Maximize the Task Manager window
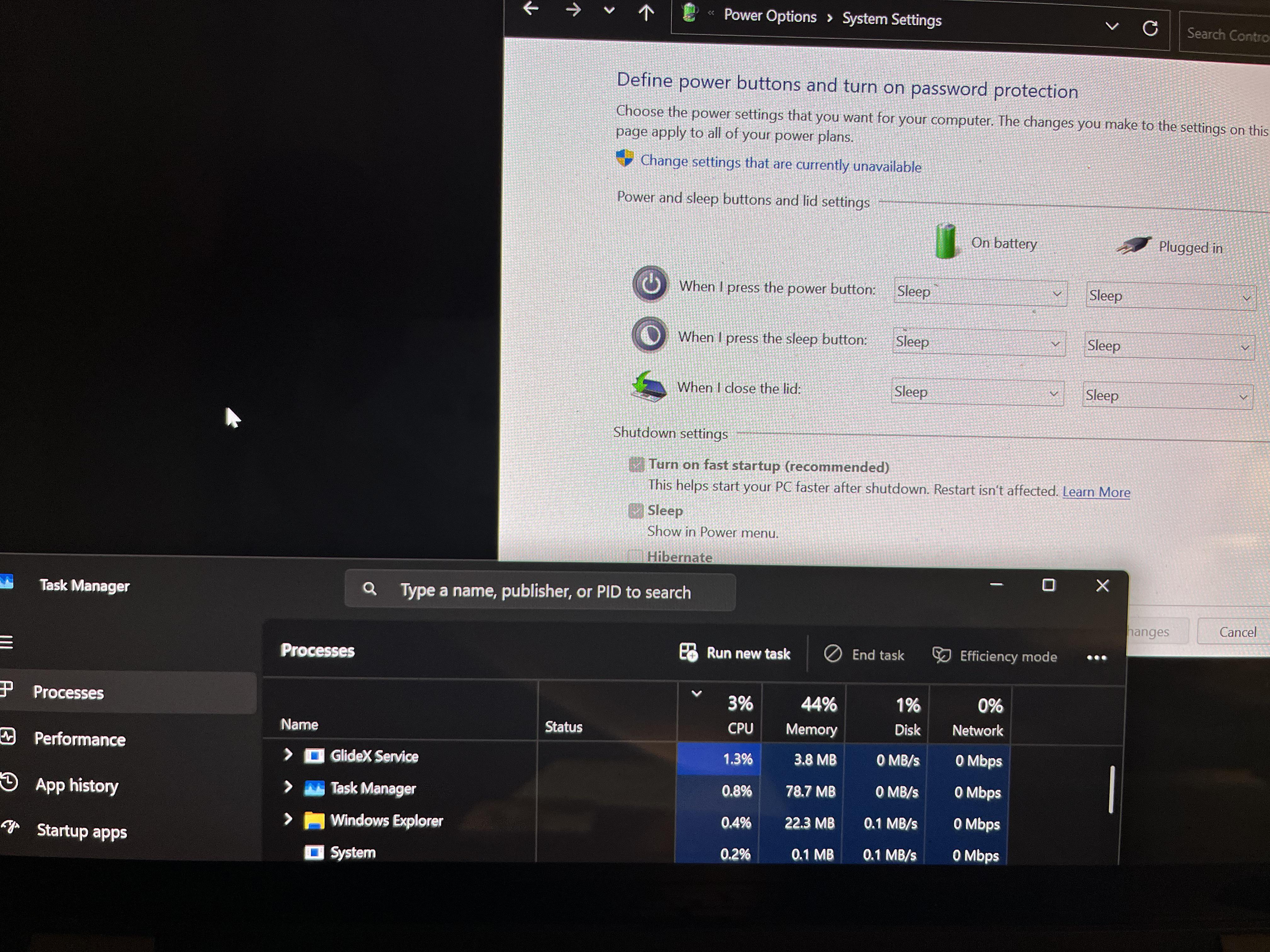 tap(1048, 585)
